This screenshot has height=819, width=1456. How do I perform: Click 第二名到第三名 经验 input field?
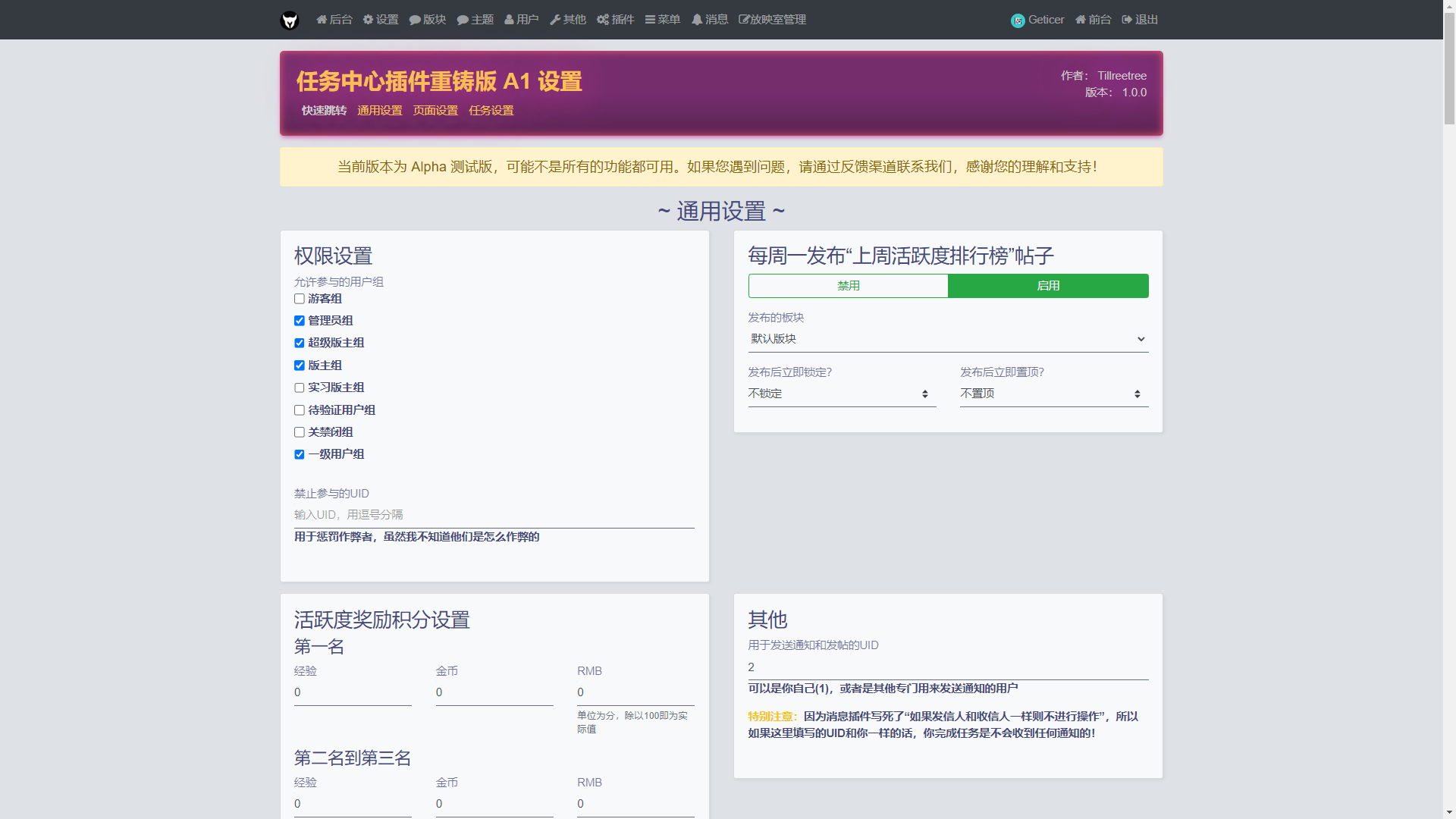coord(353,804)
